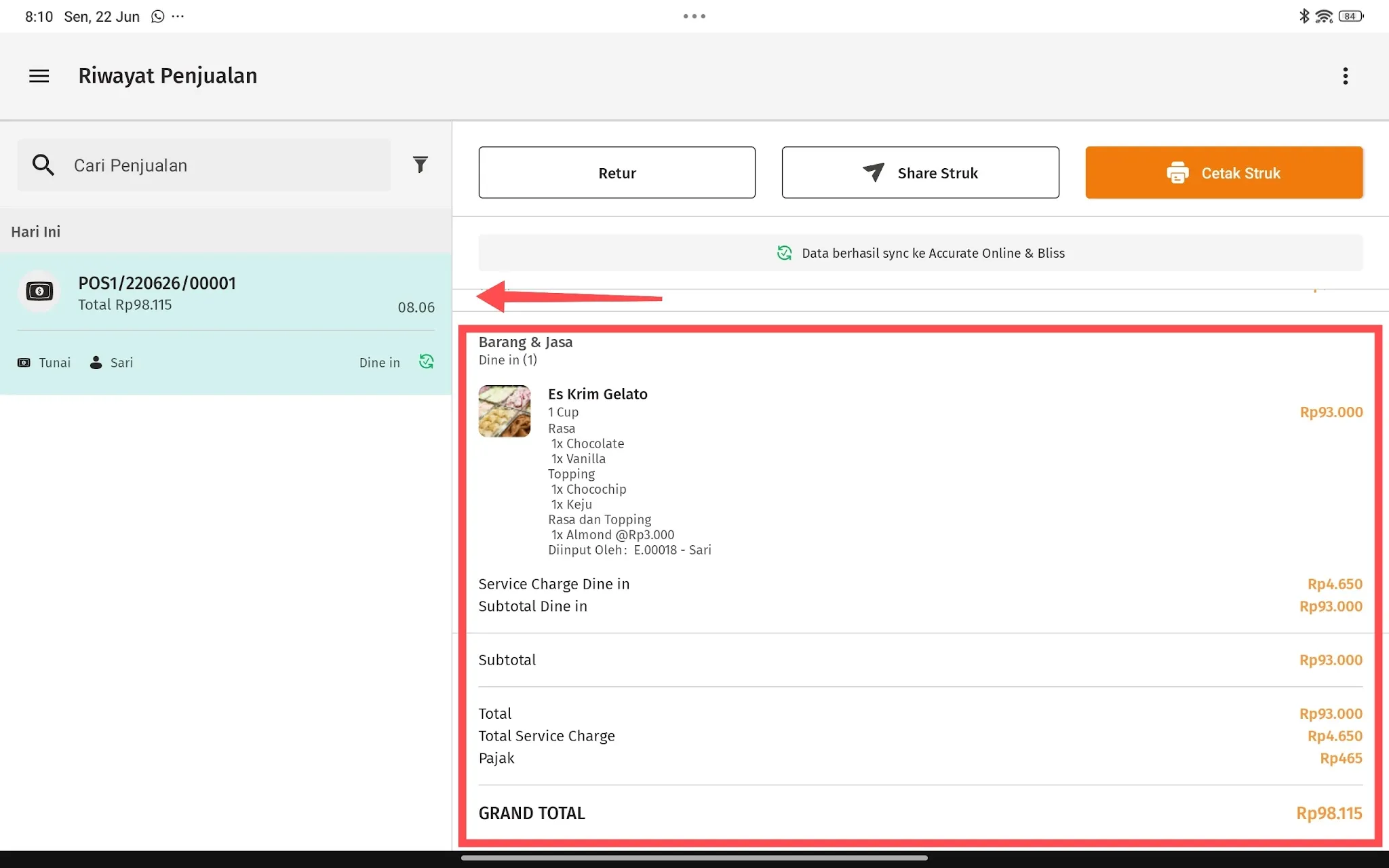
Task: Click the paper plane Share icon
Action: (x=874, y=172)
